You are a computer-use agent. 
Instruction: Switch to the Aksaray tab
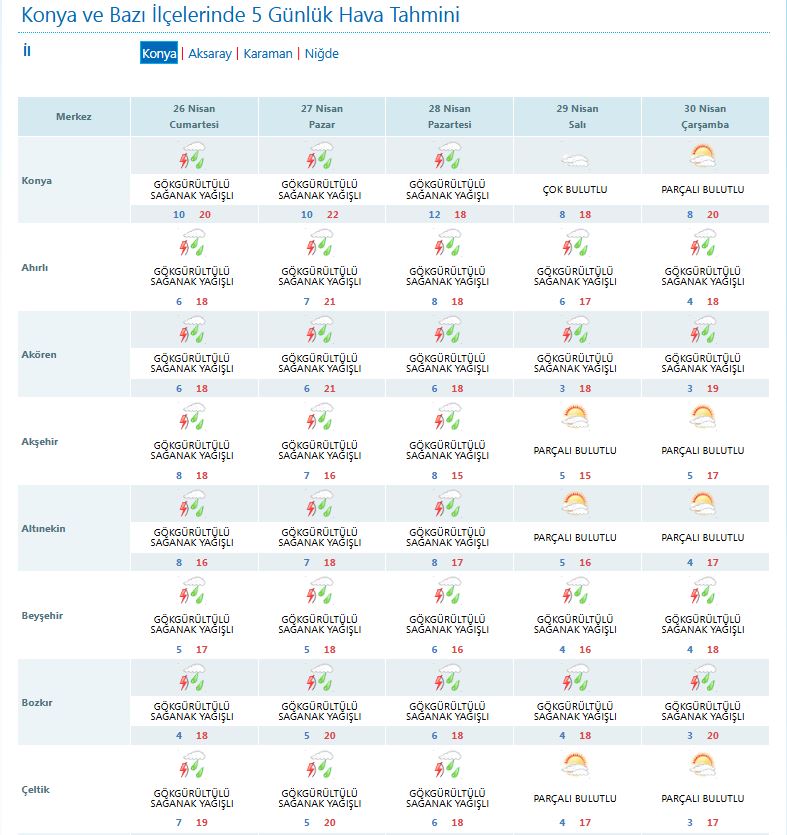[209, 54]
